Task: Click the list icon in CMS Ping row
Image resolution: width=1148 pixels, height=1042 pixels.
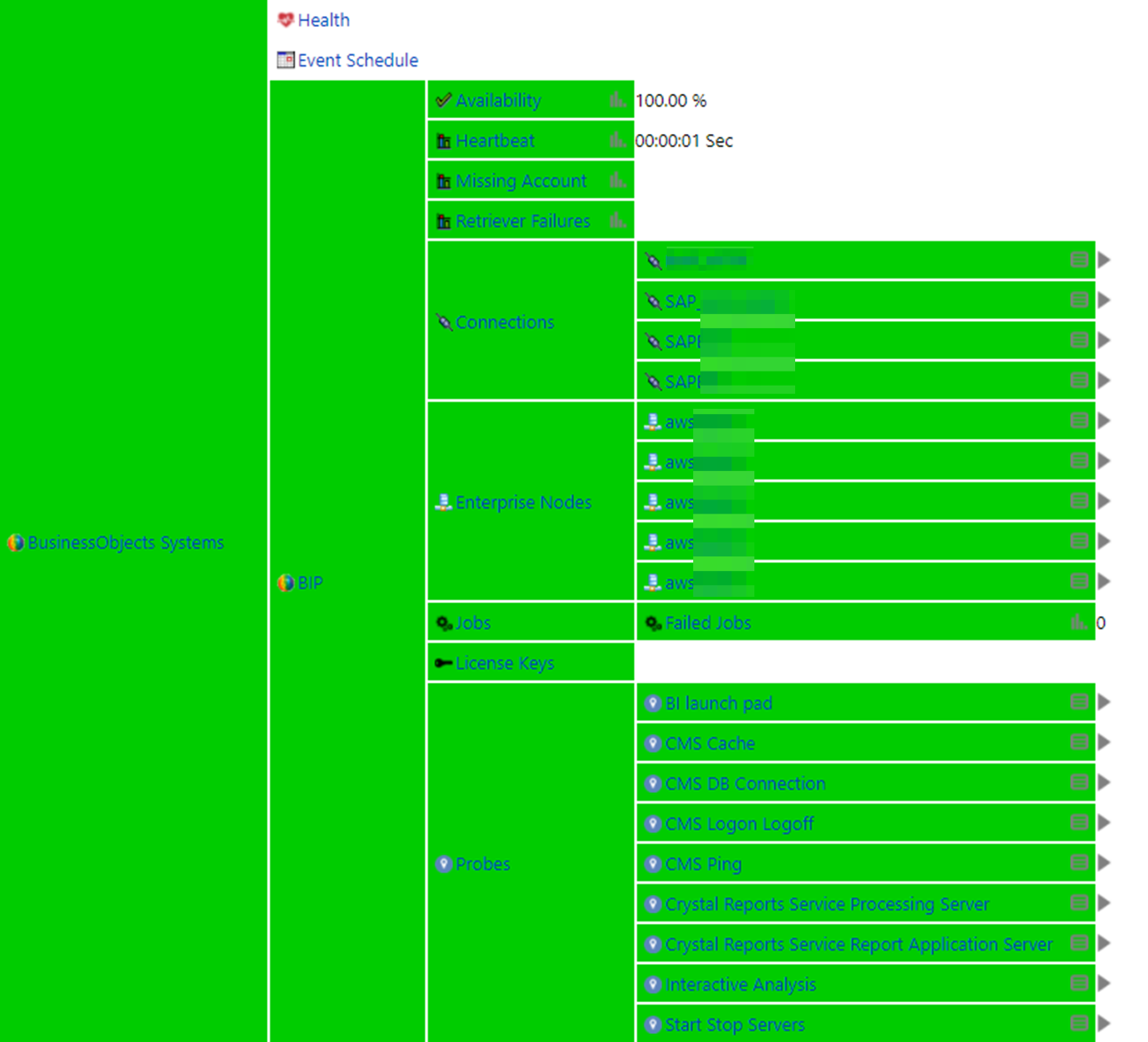Action: (1079, 863)
